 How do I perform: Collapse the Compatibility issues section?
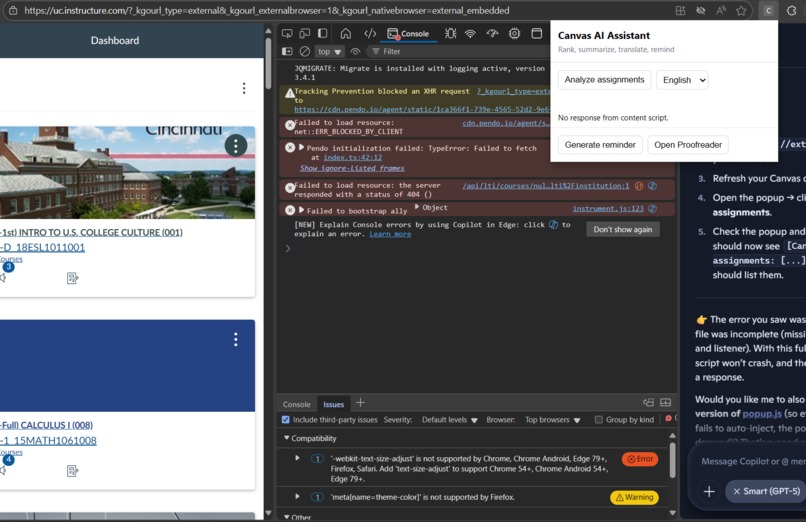click(287, 438)
